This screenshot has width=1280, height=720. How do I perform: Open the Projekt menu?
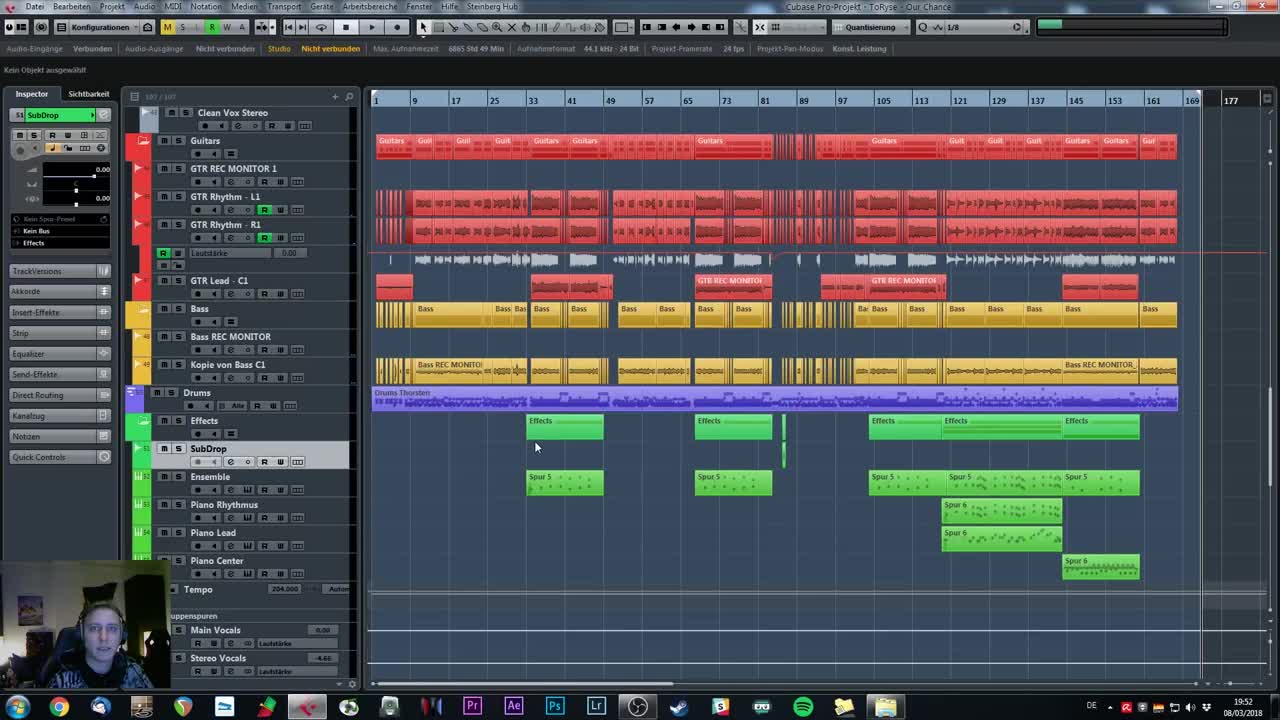coord(112,6)
